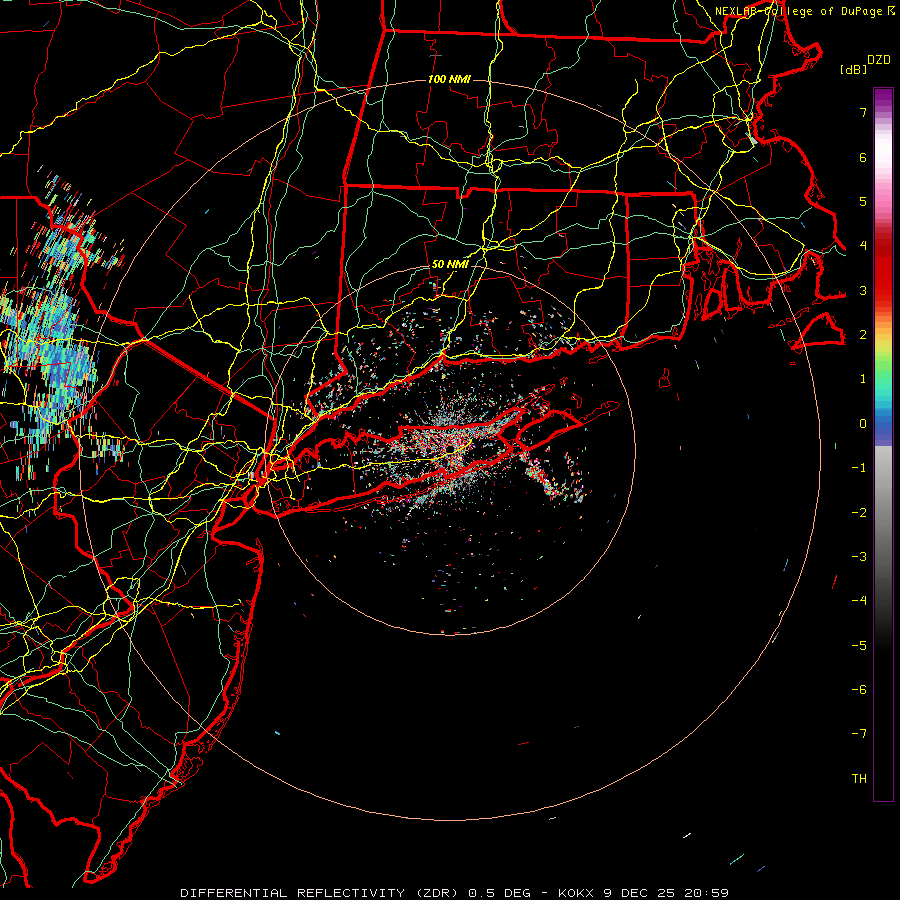The width and height of the screenshot is (900, 900).
Task: Click the '100 NMI' range ring label
Action: point(449,79)
